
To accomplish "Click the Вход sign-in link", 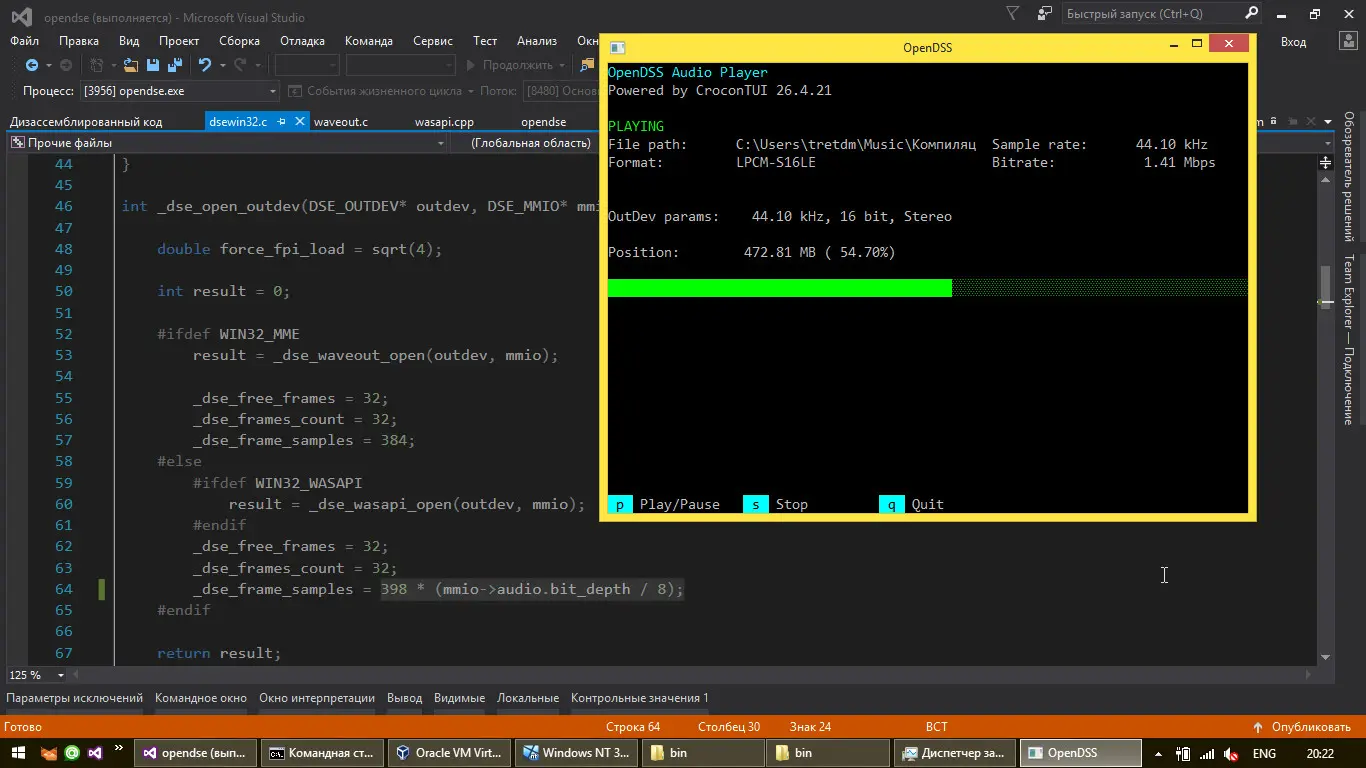I will pyautogui.click(x=1294, y=42).
